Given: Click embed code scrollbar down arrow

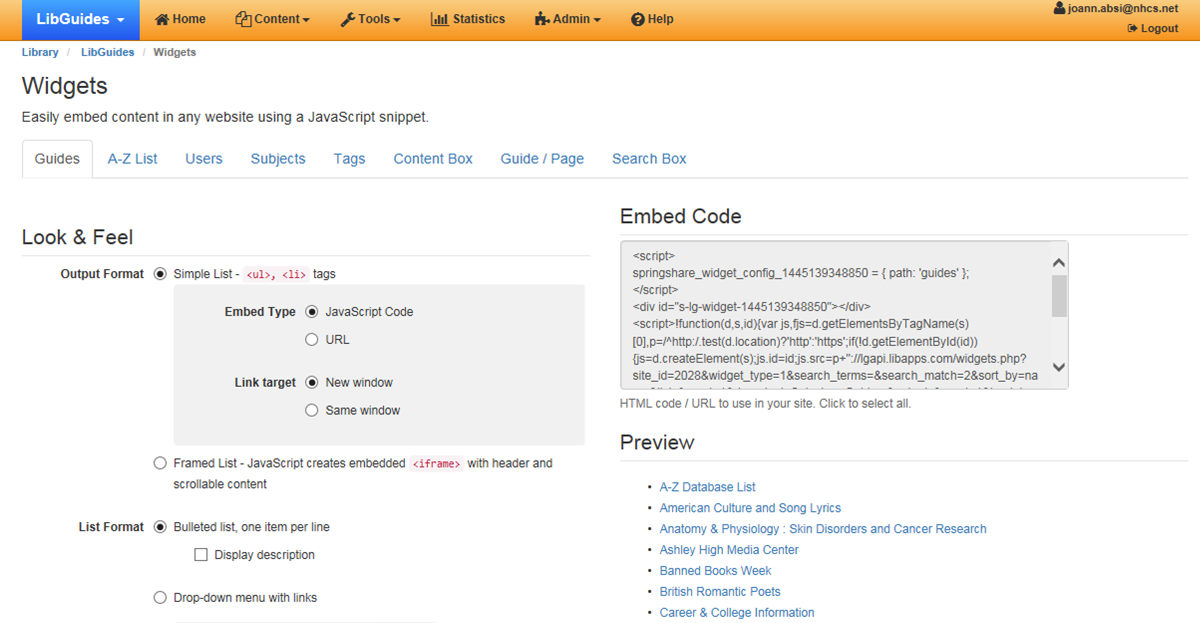Looking at the screenshot, I should (1059, 367).
